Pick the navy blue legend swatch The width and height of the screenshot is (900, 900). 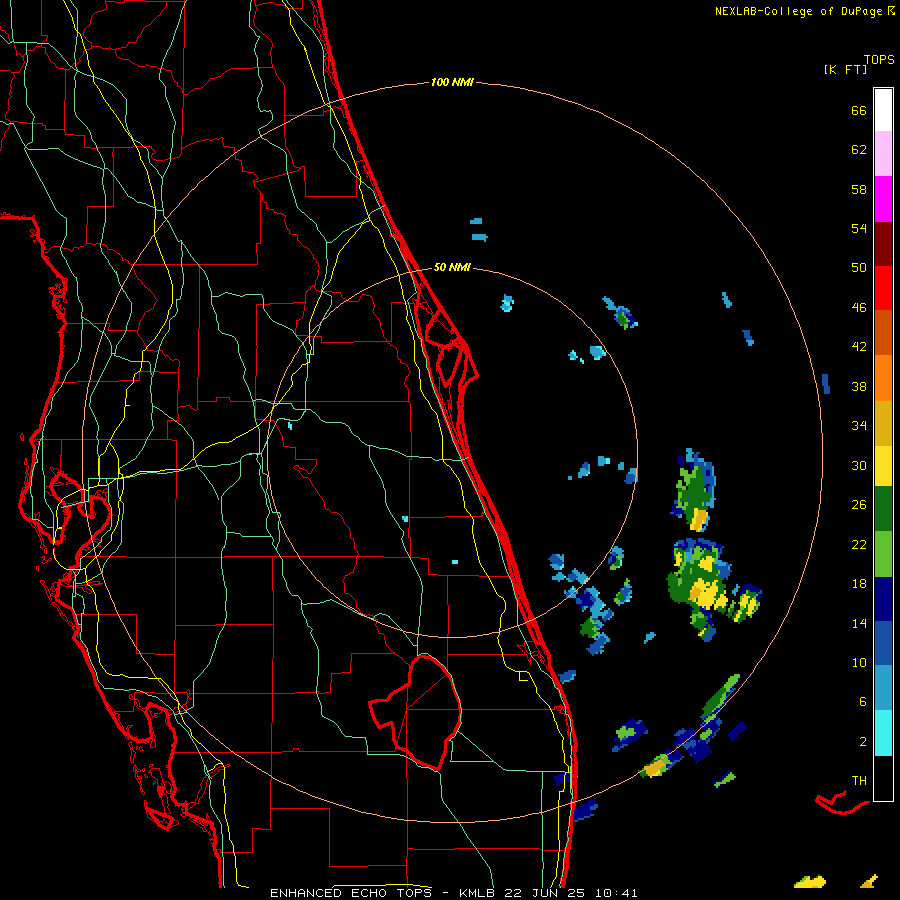(883, 599)
